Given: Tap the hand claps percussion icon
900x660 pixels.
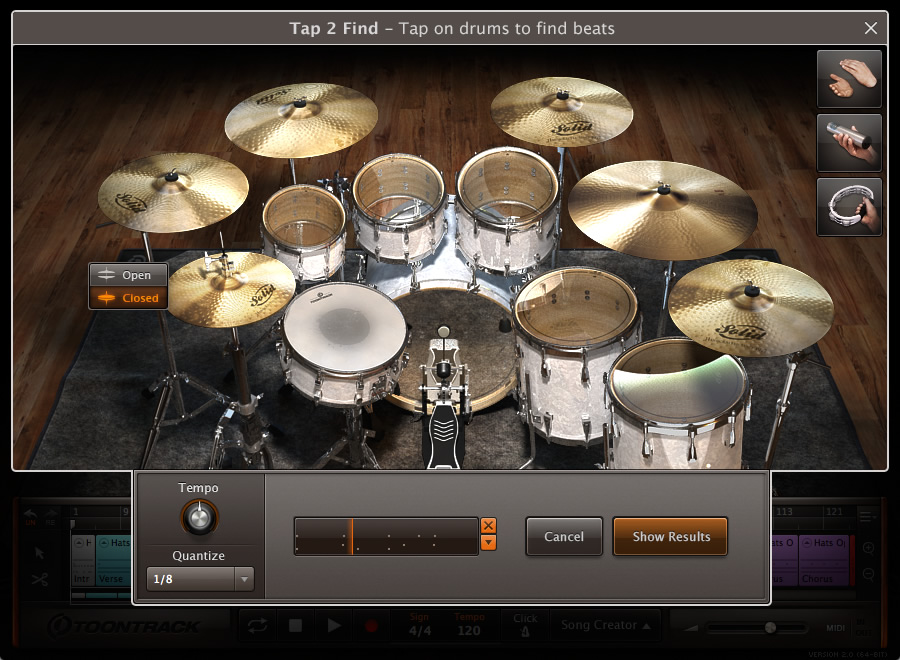Looking at the screenshot, I should point(849,79).
